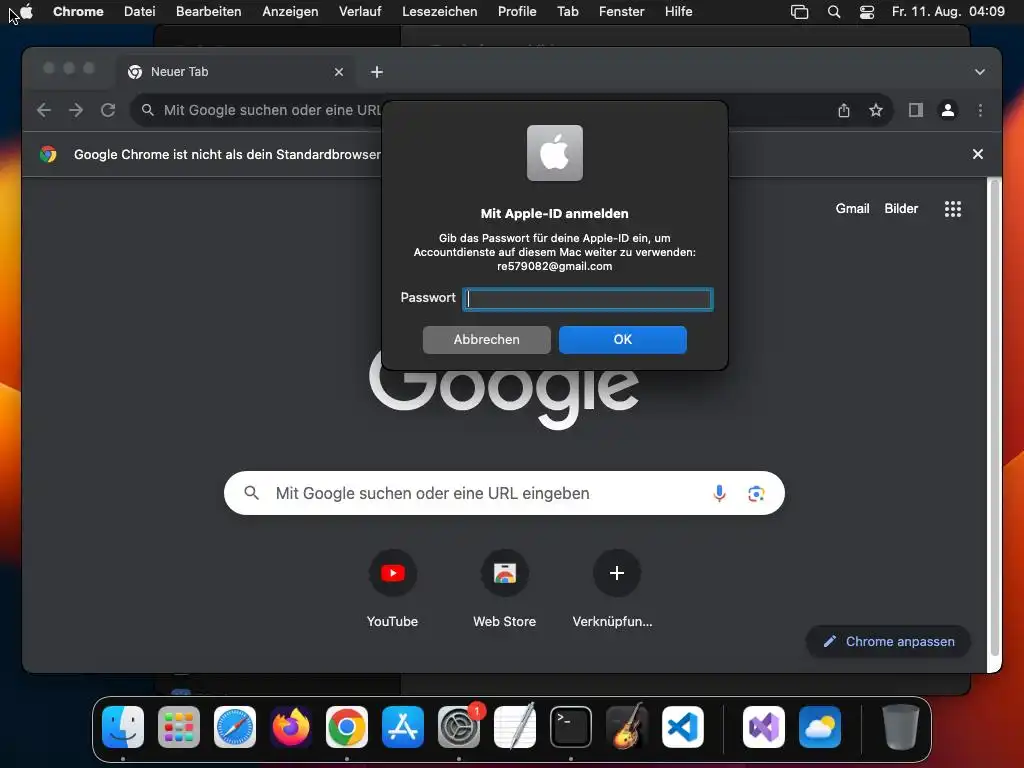Go back with the back arrow

pyautogui.click(x=44, y=110)
